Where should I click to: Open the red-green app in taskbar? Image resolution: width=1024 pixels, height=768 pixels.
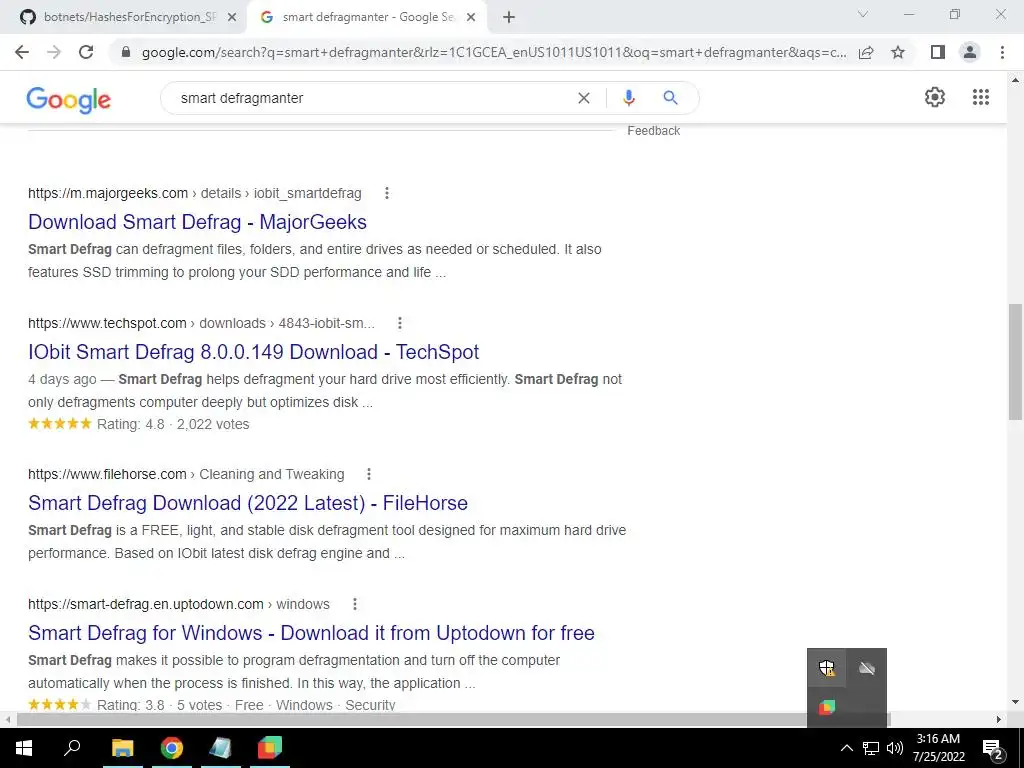(269, 748)
